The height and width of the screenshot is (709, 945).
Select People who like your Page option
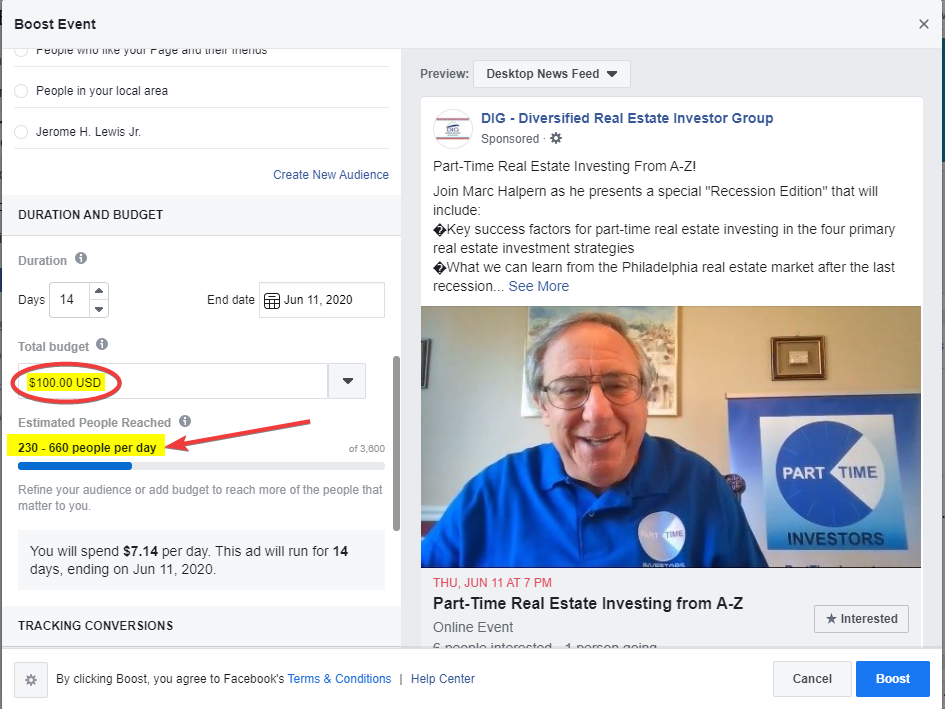point(21,51)
